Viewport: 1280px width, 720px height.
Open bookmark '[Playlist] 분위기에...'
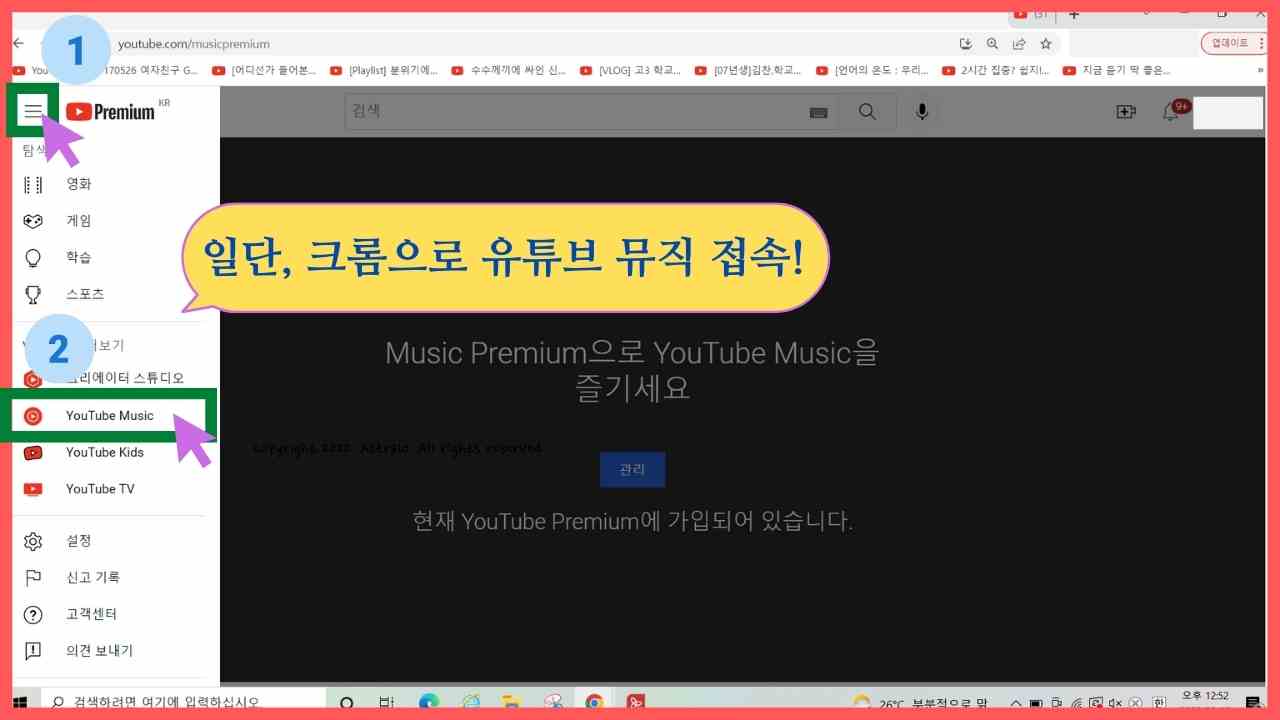tap(384, 70)
